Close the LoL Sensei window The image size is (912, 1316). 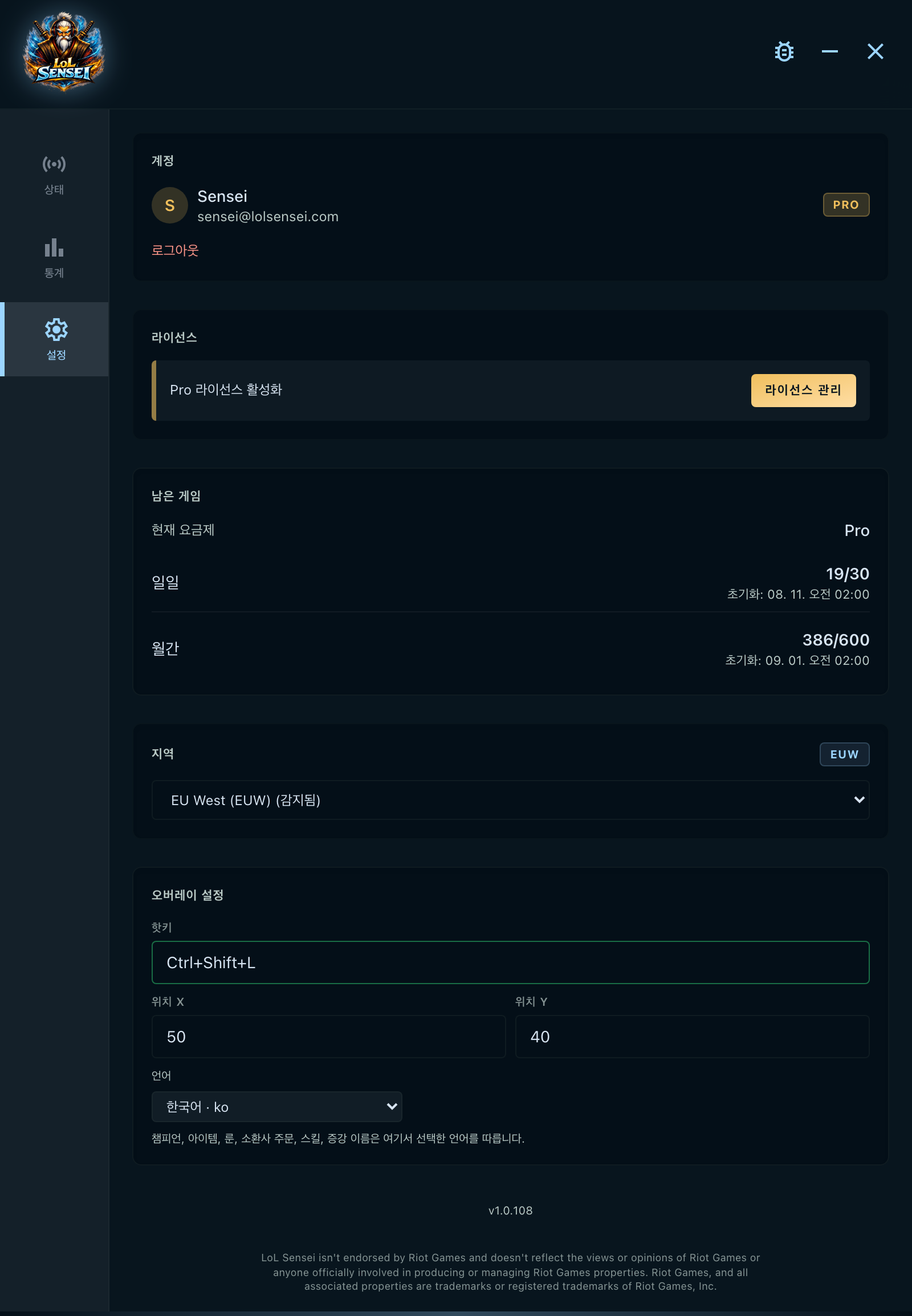click(875, 51)
